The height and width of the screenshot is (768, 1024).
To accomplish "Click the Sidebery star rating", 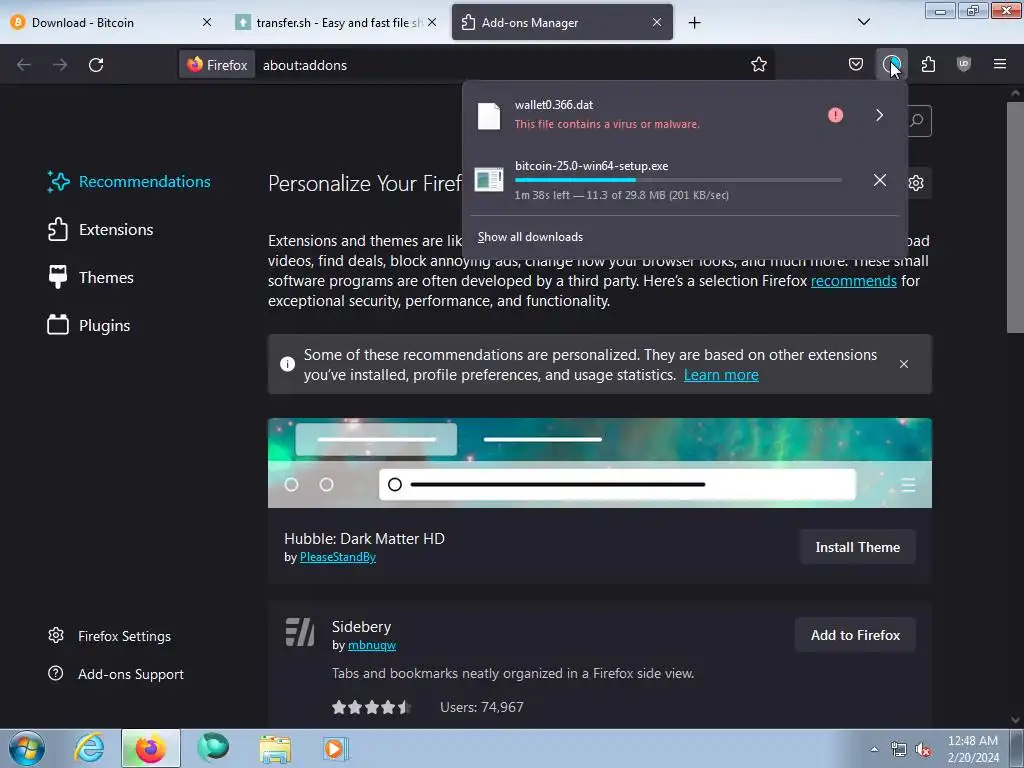I will [x=371, y=707].
